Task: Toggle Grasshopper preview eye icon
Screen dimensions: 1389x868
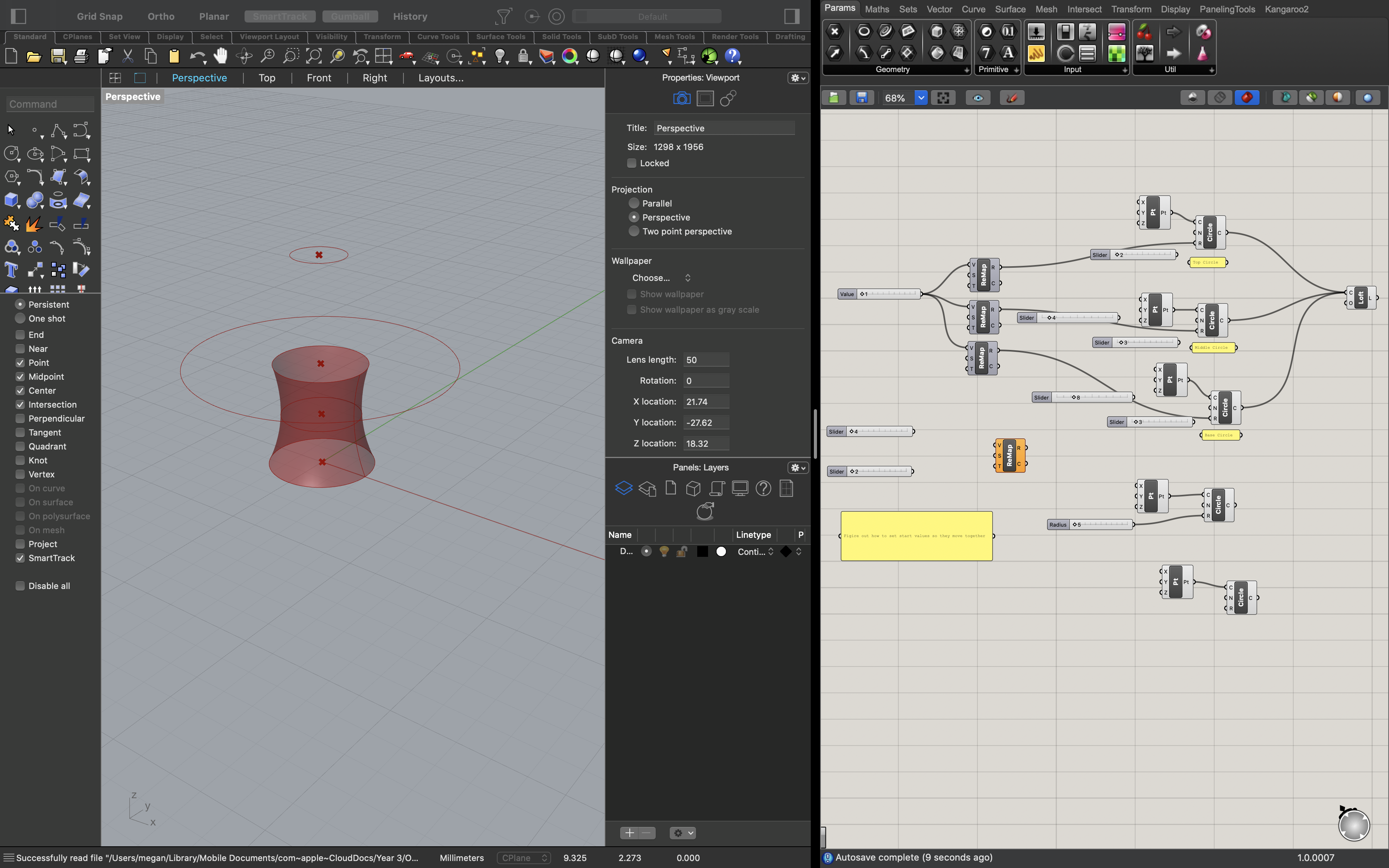Action: click(978, 98)
